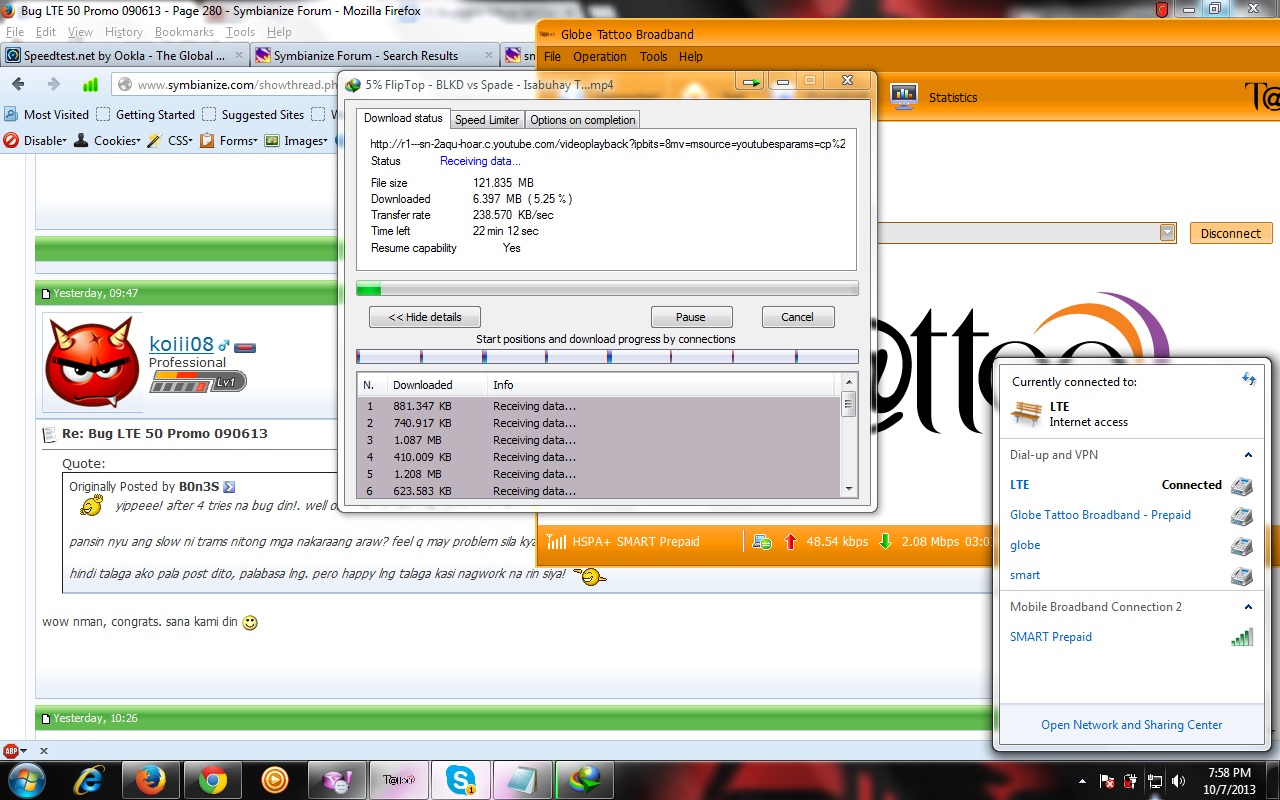Switch to Firefox on taskbar
The height and width of the screenshot is (800, 1280).
[x=151, y=779]
